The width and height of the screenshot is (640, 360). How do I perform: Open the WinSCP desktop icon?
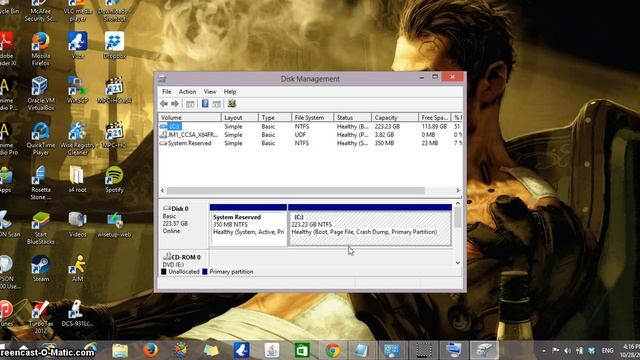[78, 90]
